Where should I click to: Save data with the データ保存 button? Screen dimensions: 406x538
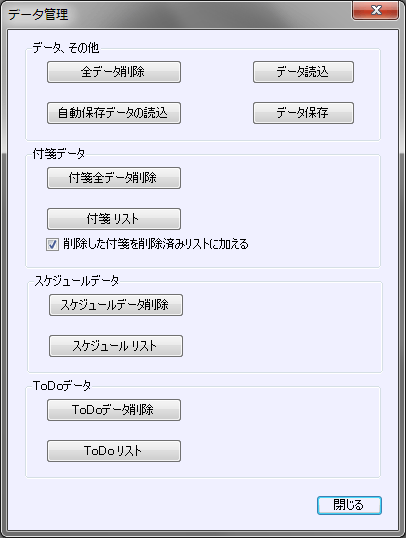[x=303, y=113]
